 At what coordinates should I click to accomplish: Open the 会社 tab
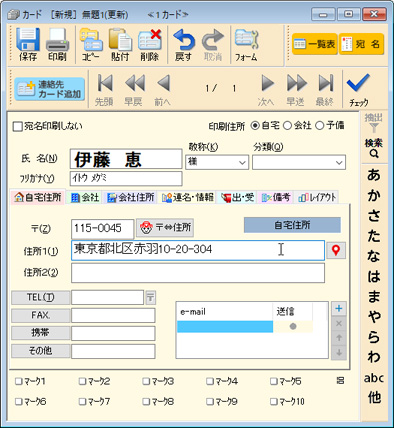coord(85,197)
